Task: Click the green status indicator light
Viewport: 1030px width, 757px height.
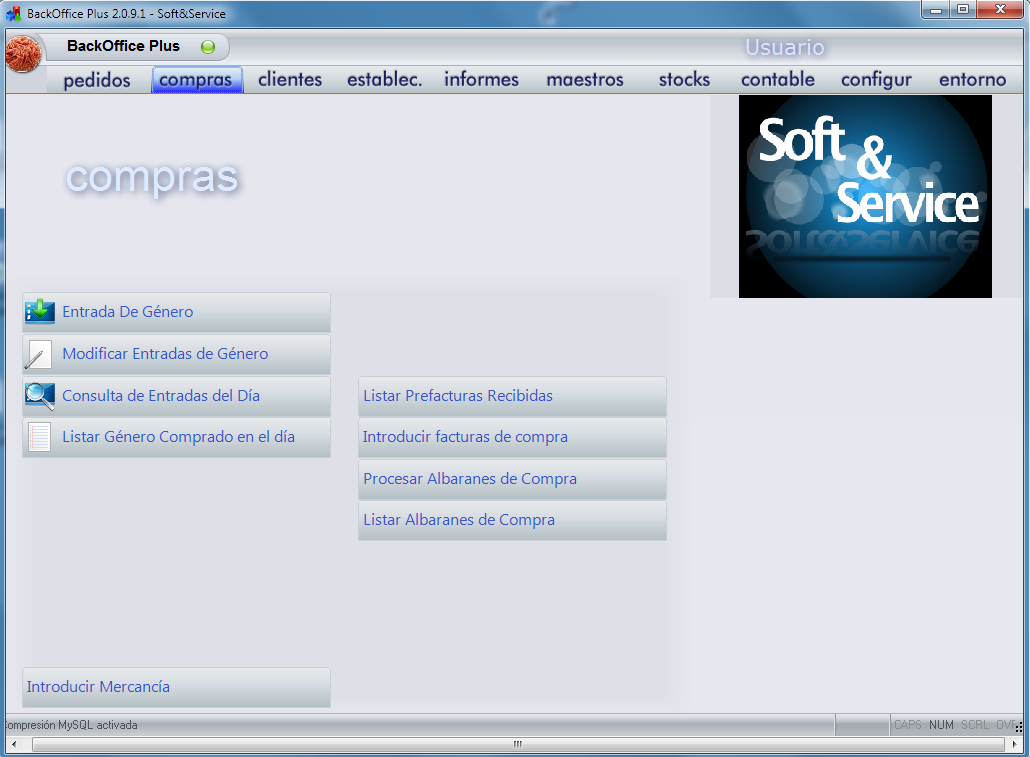Action: (208, 47)
